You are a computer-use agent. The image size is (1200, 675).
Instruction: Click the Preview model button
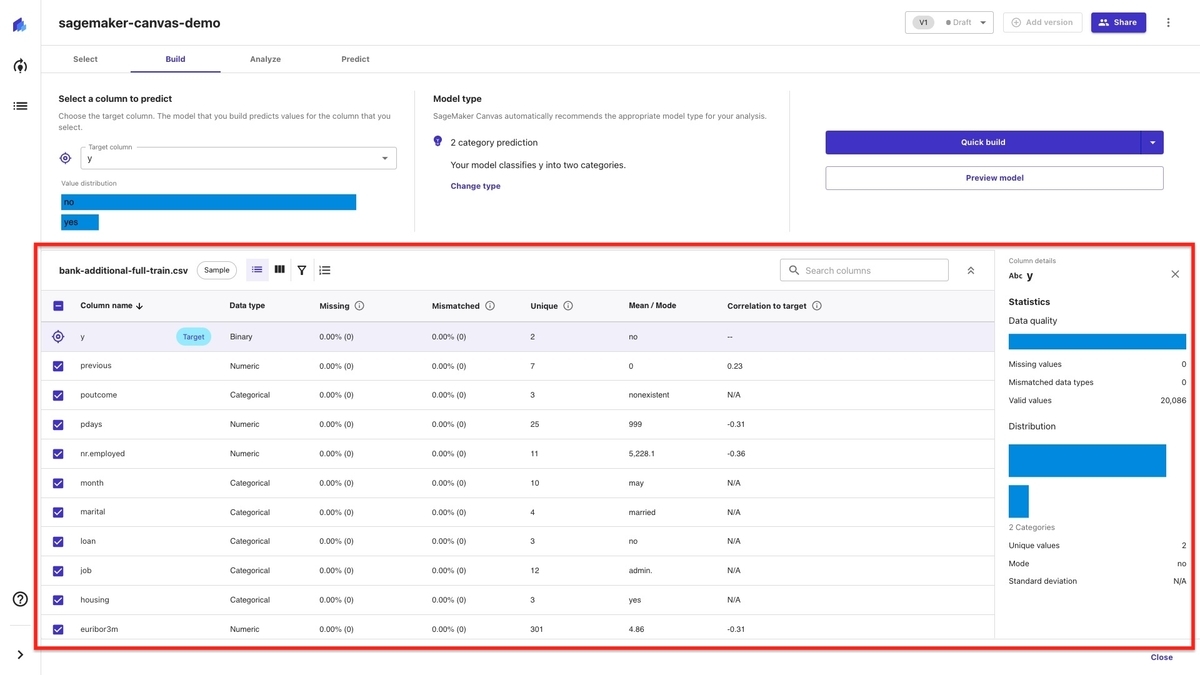(995, 178)
